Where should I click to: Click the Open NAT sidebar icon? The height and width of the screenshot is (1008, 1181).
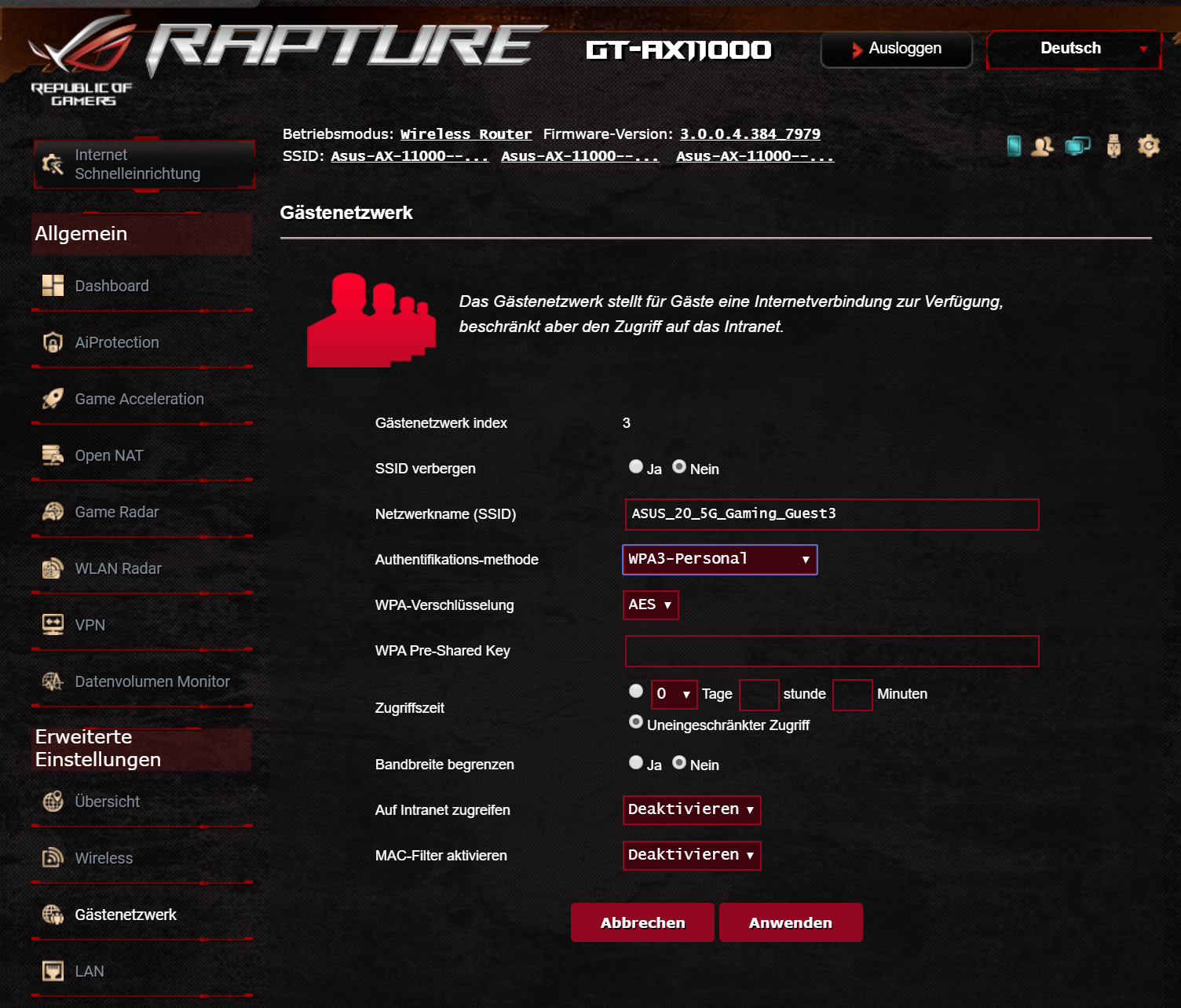point(53,455)
